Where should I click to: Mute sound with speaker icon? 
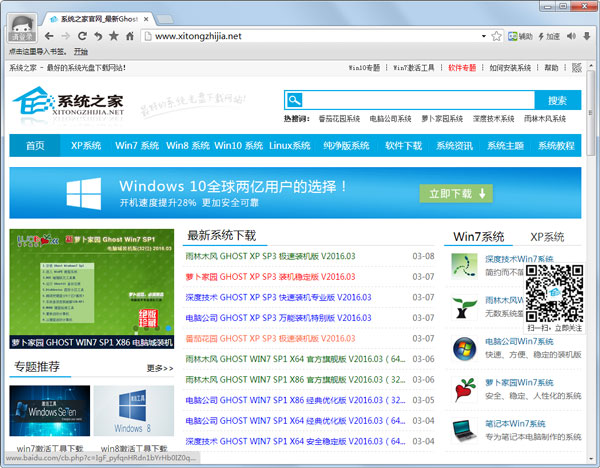[x=571, y=36]
